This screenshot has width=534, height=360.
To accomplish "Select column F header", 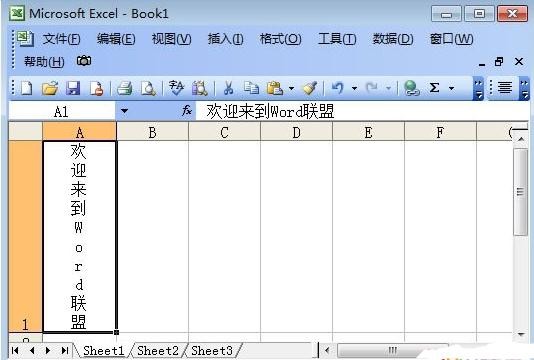I will (x=440, y=132).
